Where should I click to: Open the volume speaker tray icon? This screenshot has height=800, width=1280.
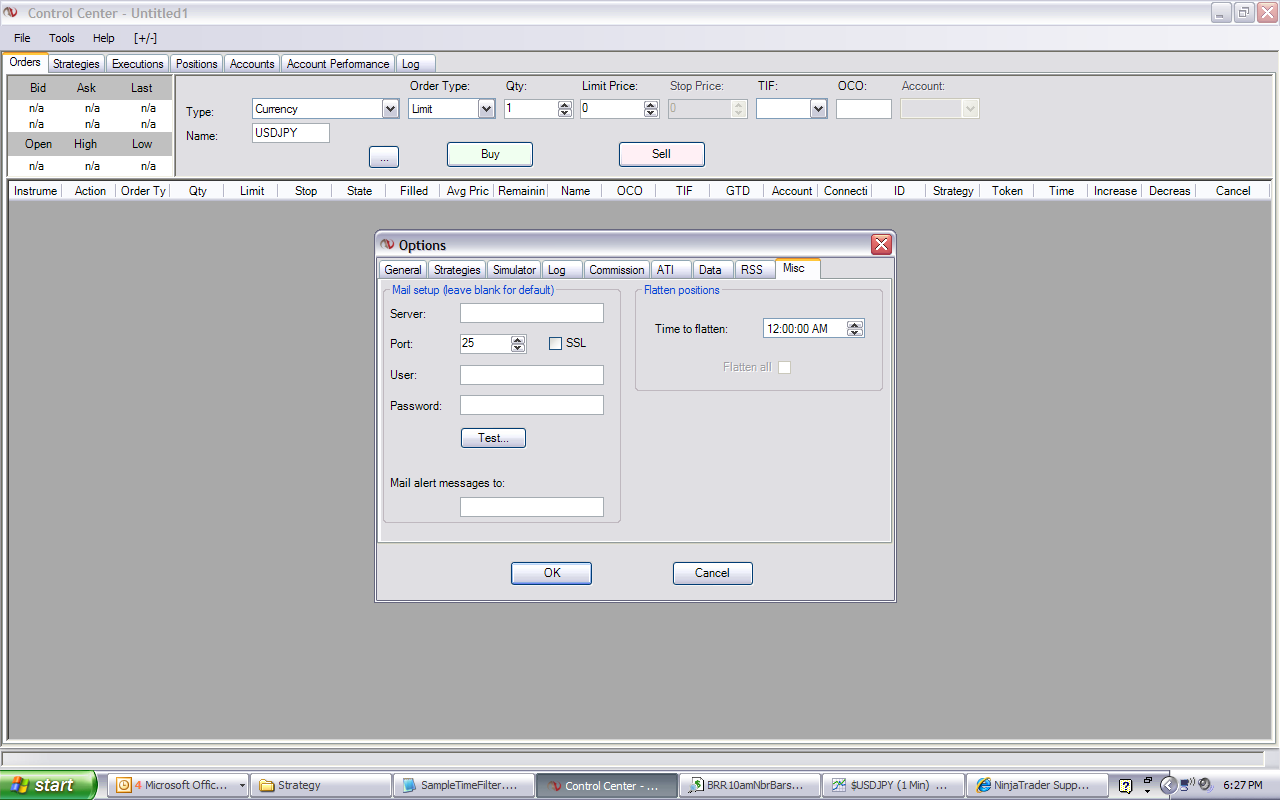click(x=1204, y=785)
